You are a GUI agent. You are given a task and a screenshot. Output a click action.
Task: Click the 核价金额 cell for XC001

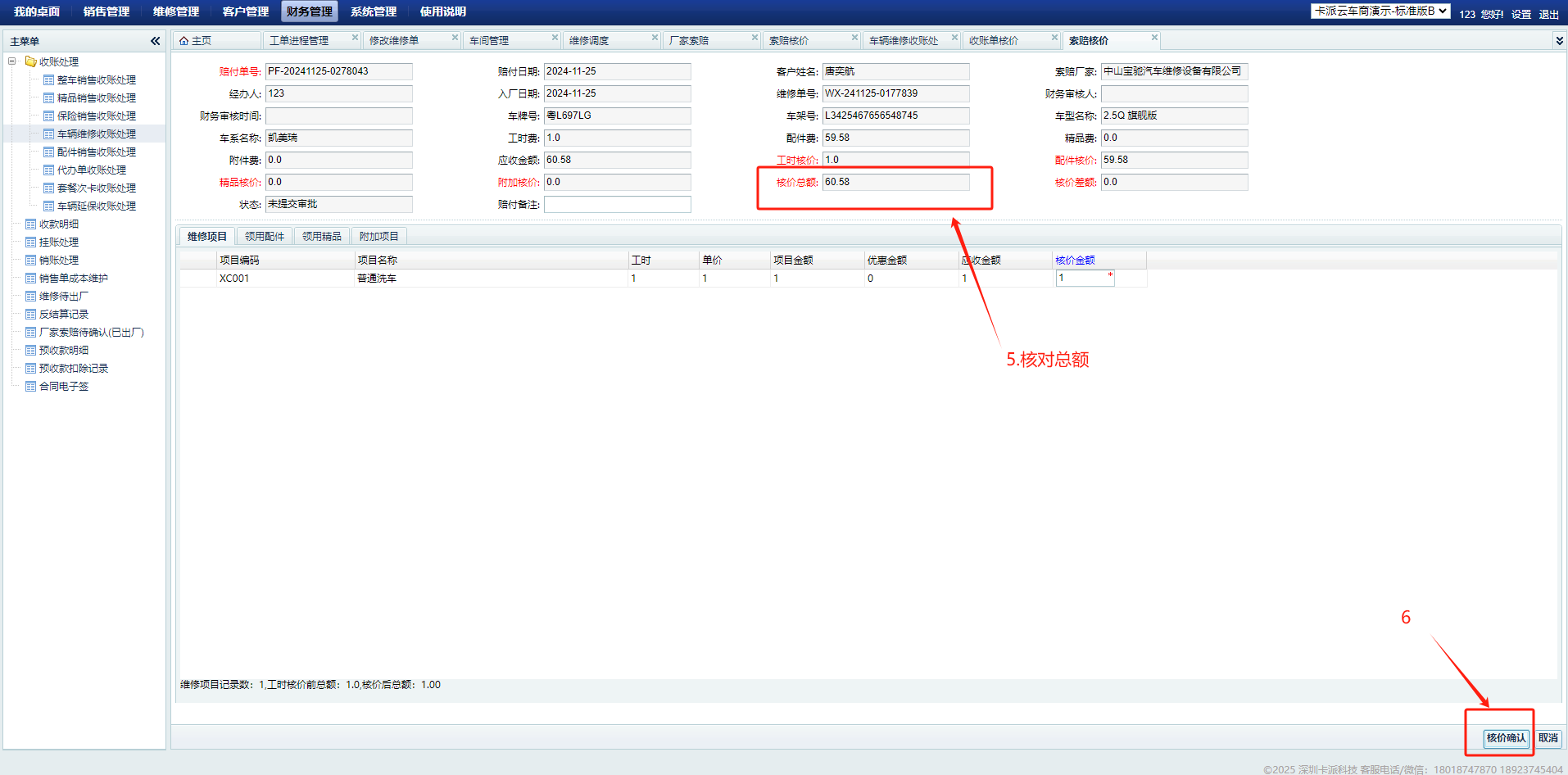pos(1085,279)
